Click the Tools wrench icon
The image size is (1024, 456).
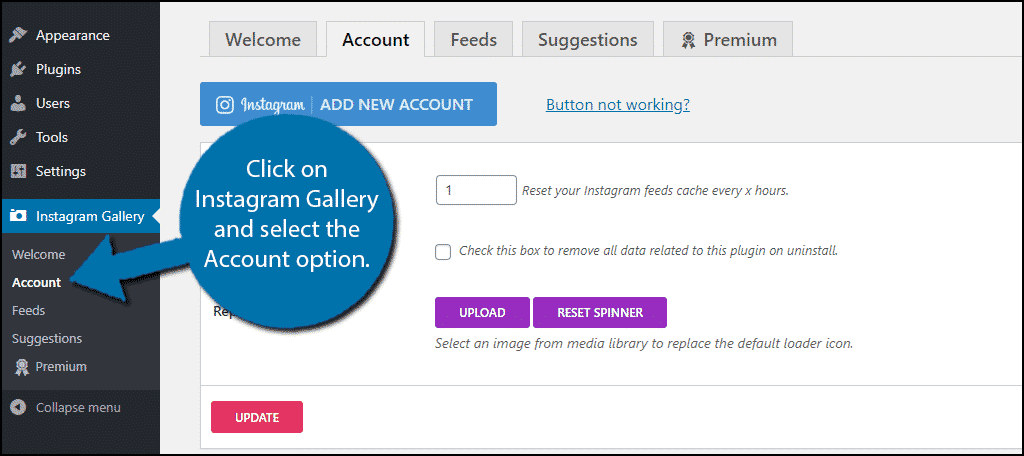tap(18, 137)
